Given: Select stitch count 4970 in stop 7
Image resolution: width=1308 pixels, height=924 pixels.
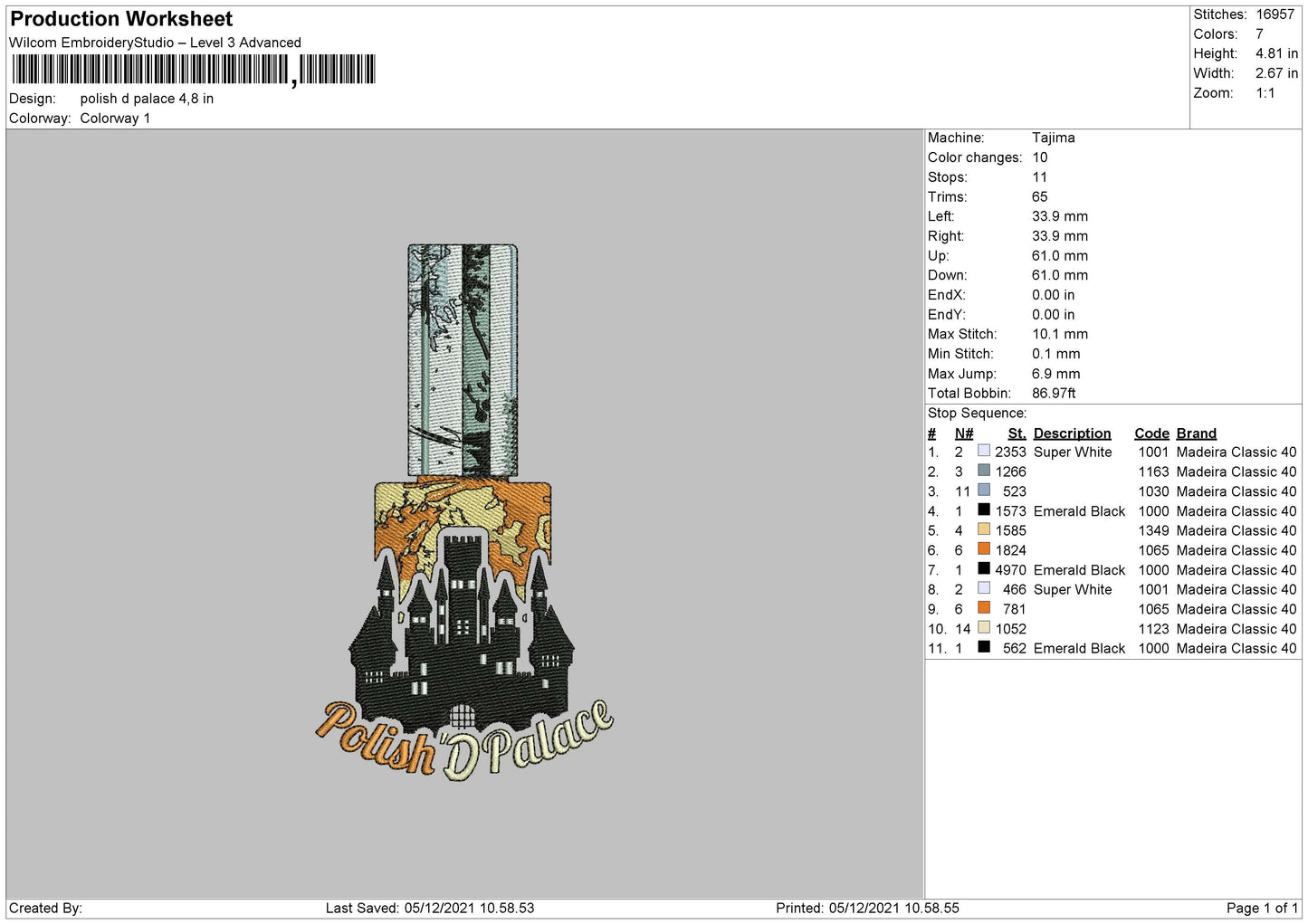Looking at the screenshot, I should [1010, 570].
